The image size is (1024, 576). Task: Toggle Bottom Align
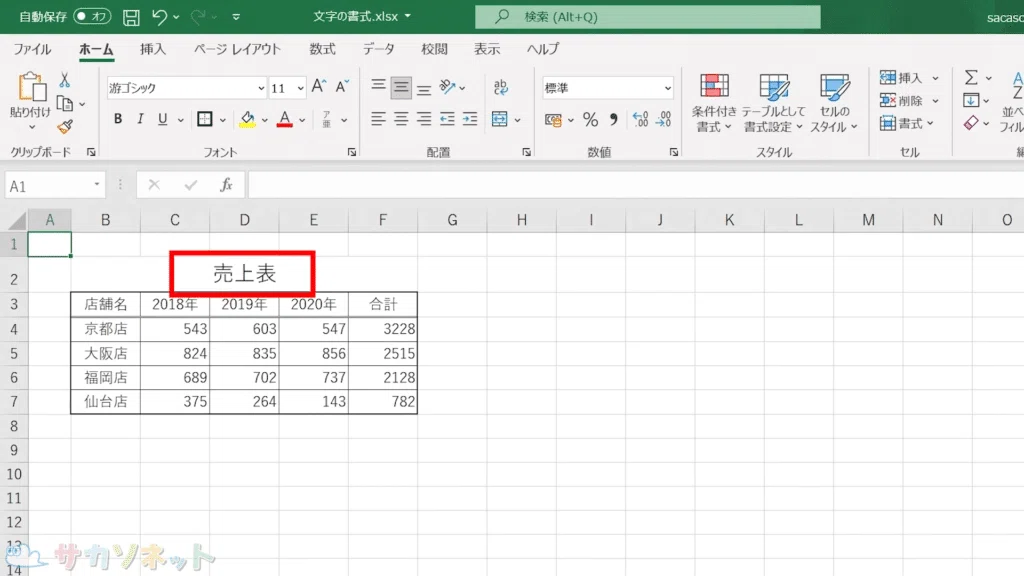coord(424,88)
